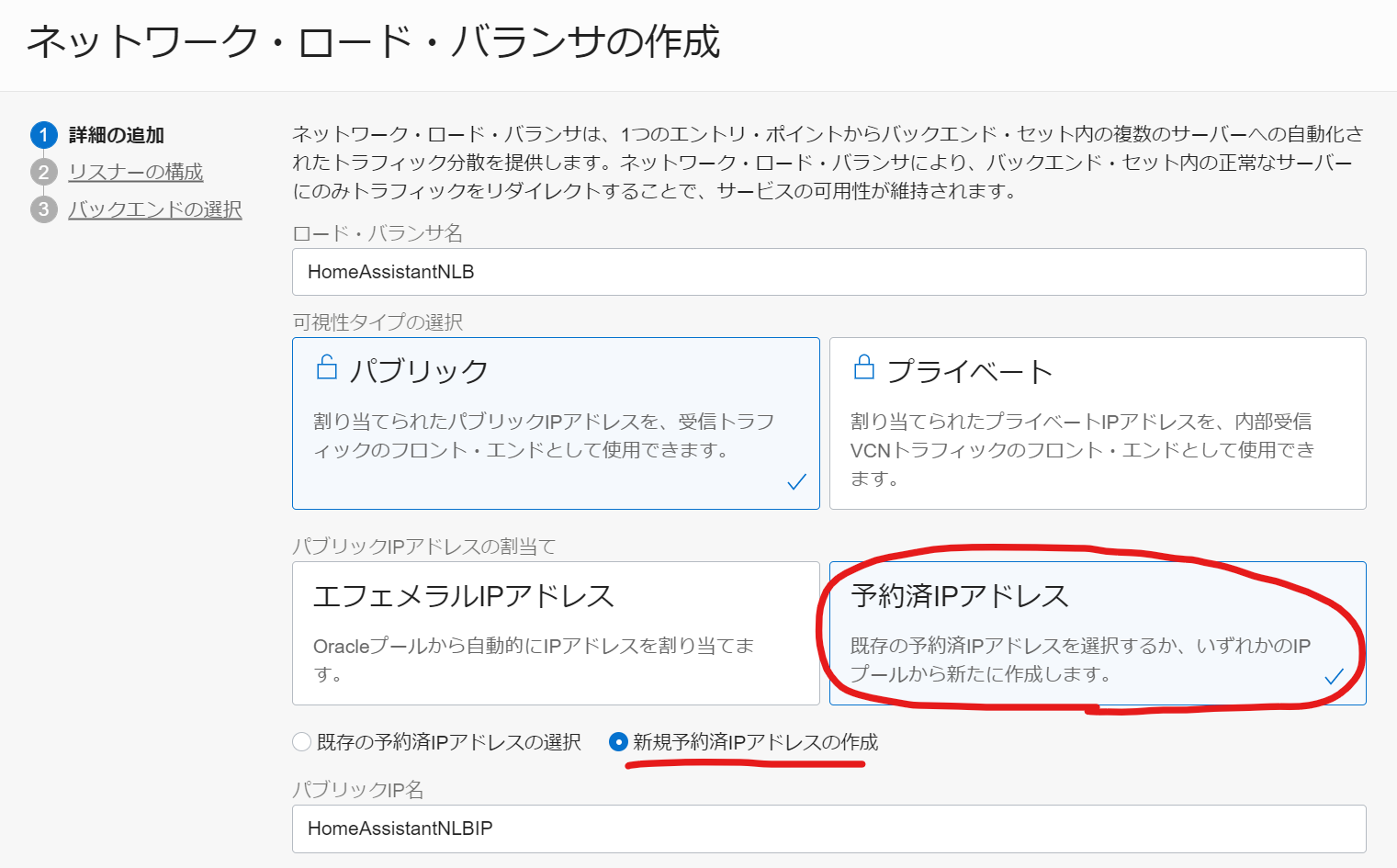Click the パブリックIP名 field containing HomeAssistantNLBIP
This screenshot has height=868, width=1397.
click(x=829, y=829)
